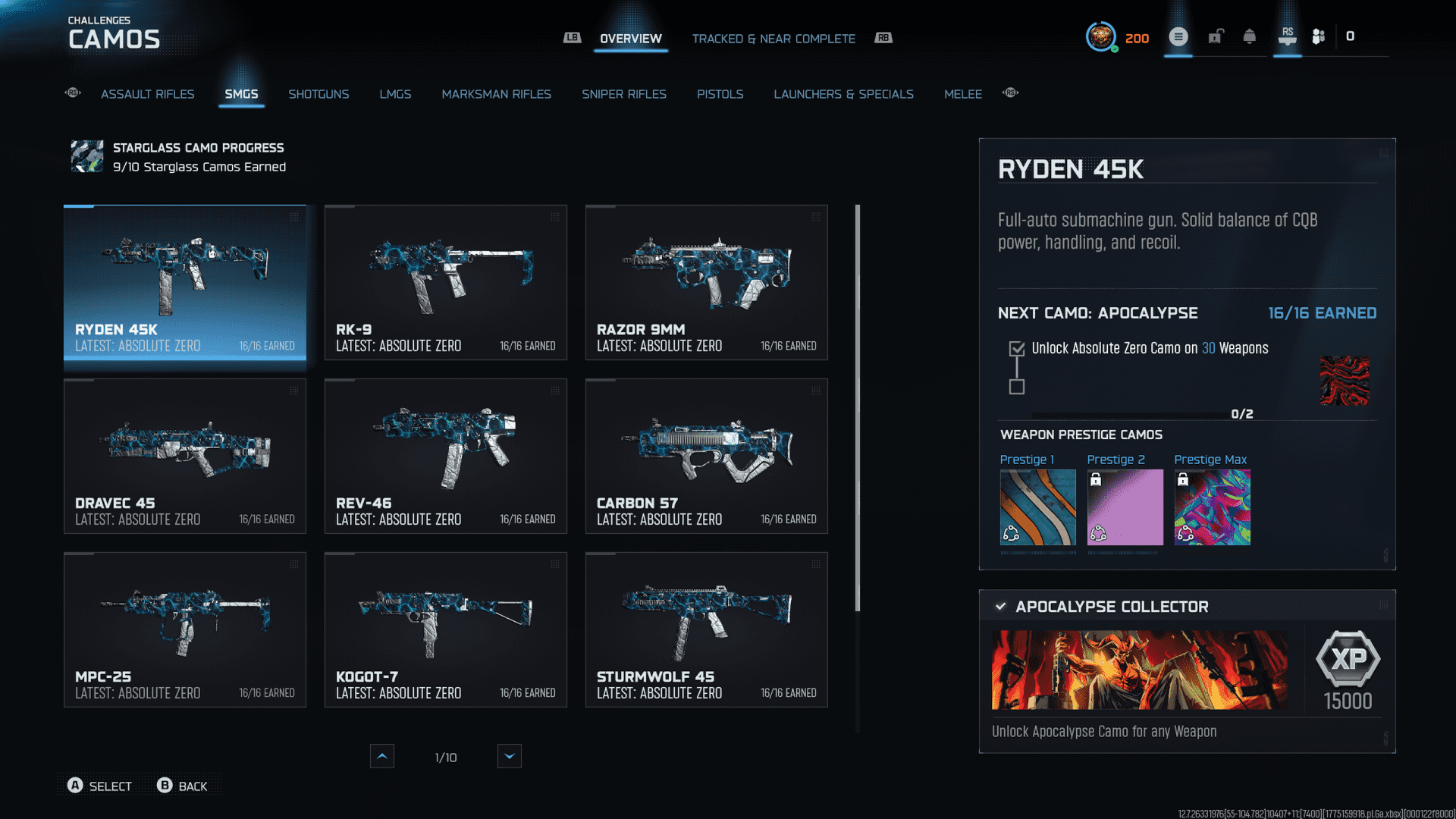
Task: Click the unlock padlock icon in top bar
Action: click(1216, 36)
